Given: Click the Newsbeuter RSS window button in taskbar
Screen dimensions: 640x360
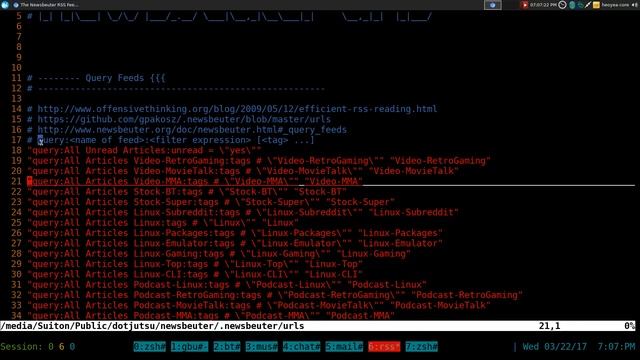Looking at the screenshot, I should (46, 5).
